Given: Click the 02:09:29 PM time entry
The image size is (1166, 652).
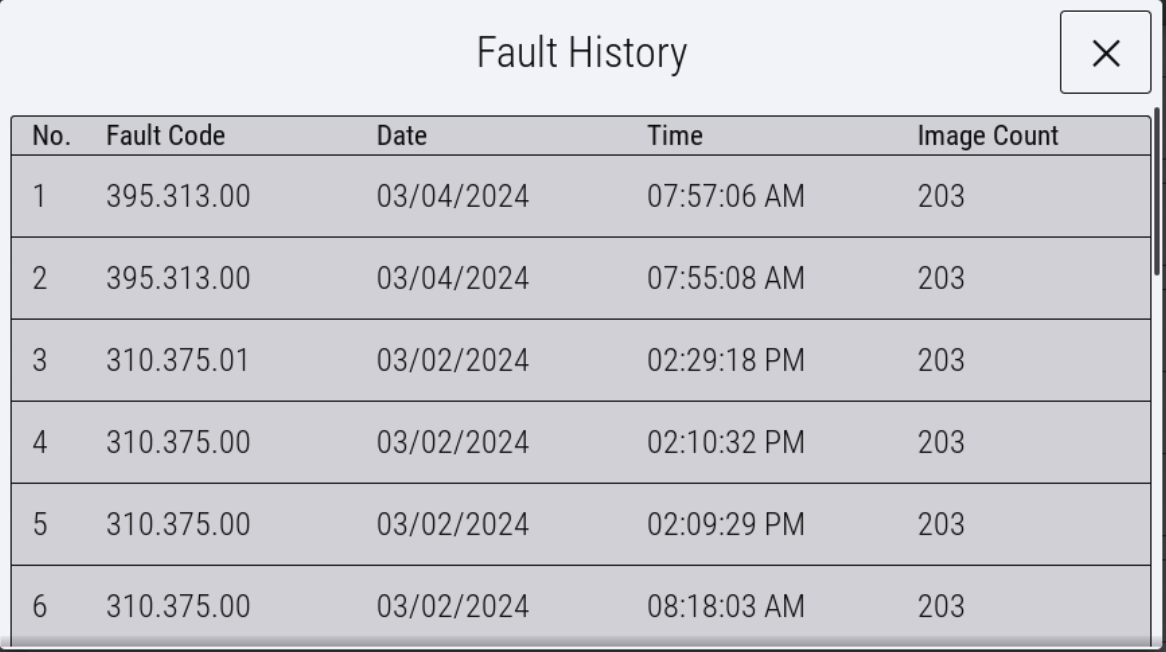Looking at the screenshot, I should [726, 525].
